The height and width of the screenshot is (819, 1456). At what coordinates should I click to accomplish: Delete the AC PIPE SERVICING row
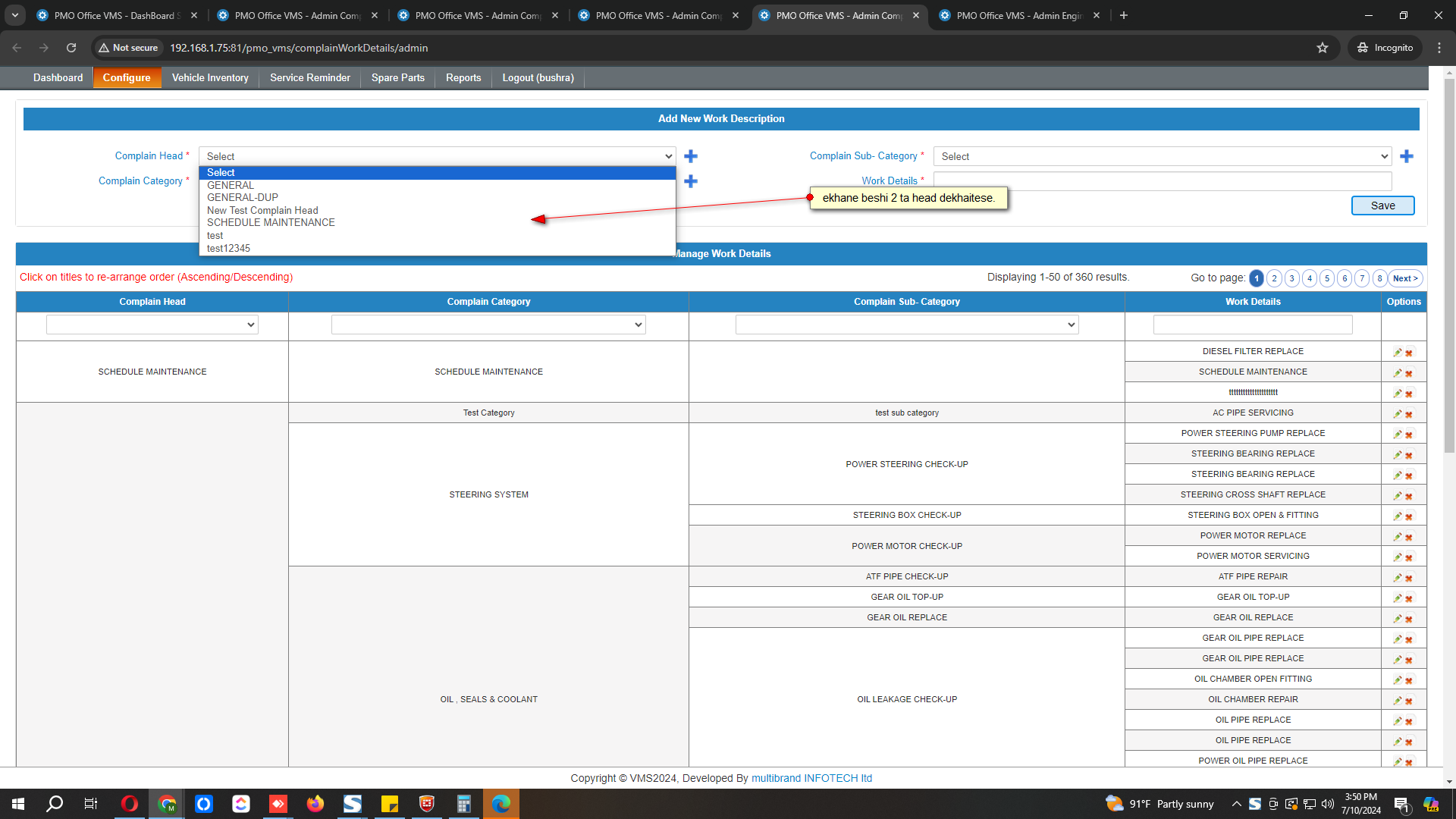tap(1409, 414)
